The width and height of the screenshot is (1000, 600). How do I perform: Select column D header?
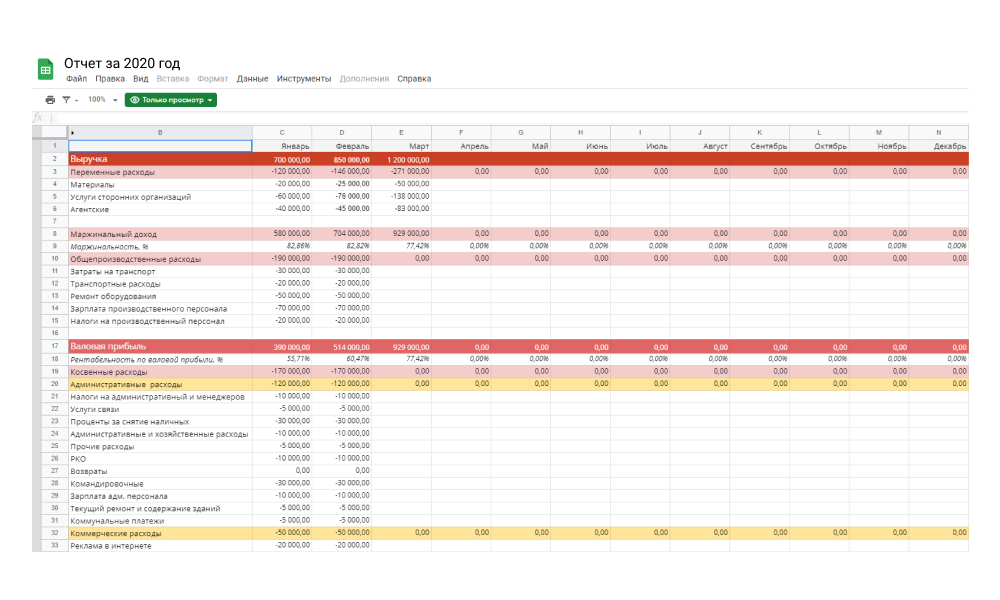click(x=342, y=133)
